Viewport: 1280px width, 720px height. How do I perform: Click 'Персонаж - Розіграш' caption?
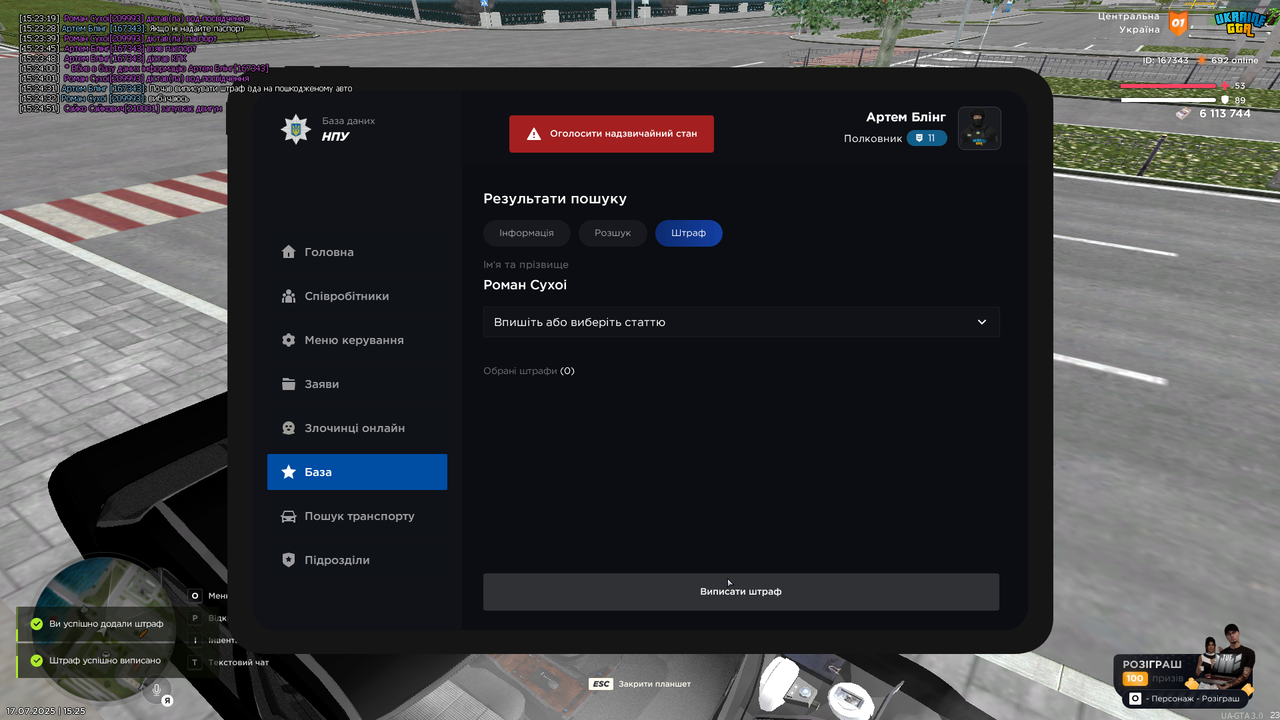1193,699
